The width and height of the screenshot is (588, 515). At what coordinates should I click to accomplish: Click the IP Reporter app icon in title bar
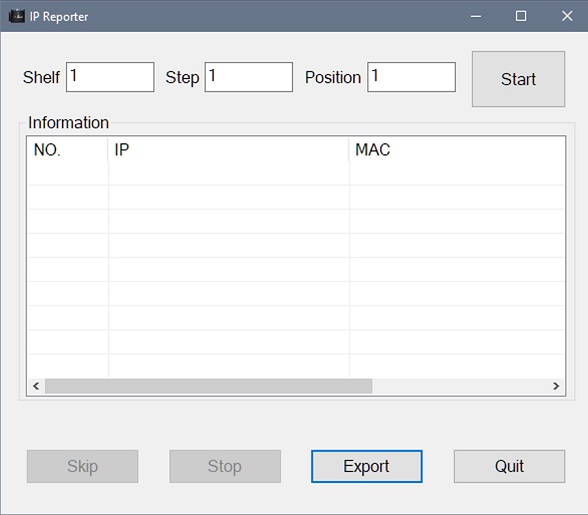[x=16, y=16]
